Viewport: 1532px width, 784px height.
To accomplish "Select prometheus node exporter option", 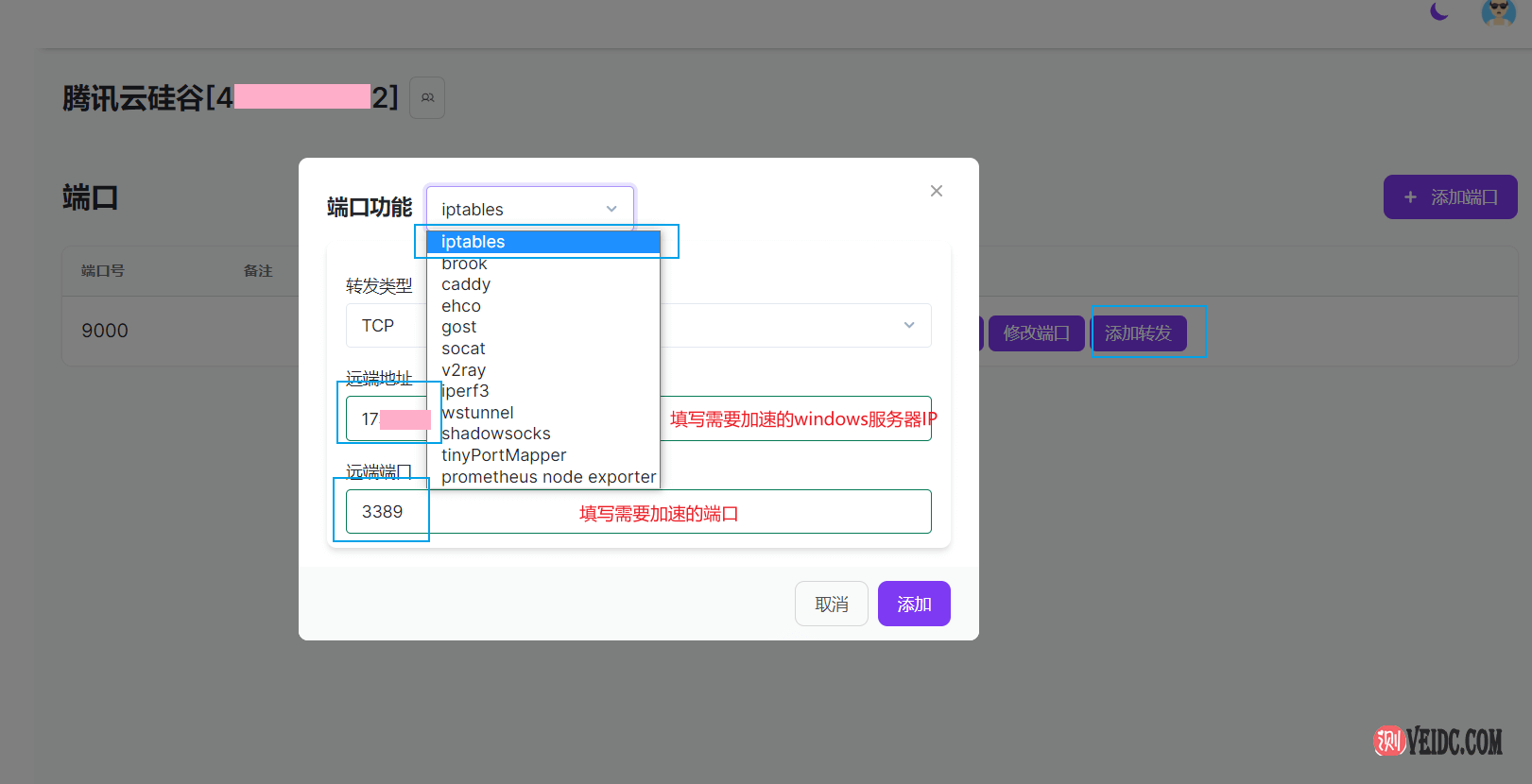I will [x=548, y=477].
